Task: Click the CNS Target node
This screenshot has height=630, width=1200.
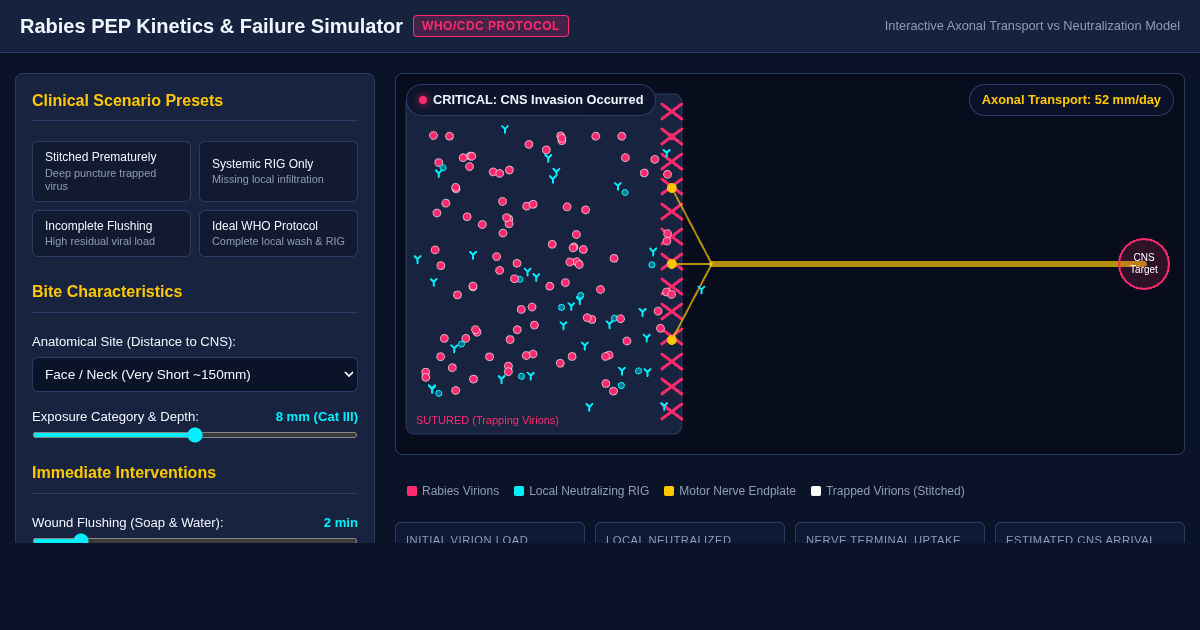Action: point(1144,264)
